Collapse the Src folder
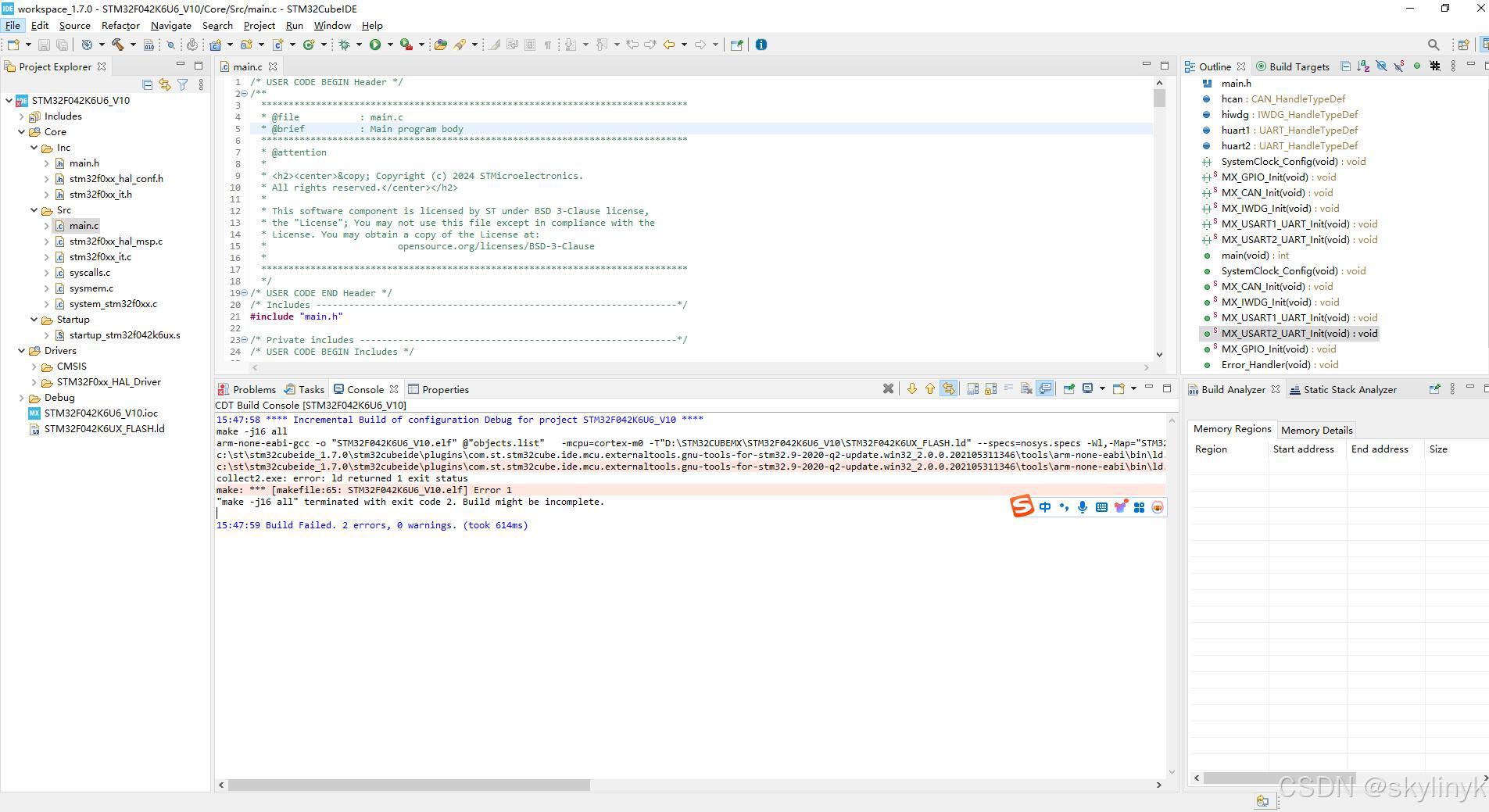Screen dimensions: 1489x812 tap(34, 209)
